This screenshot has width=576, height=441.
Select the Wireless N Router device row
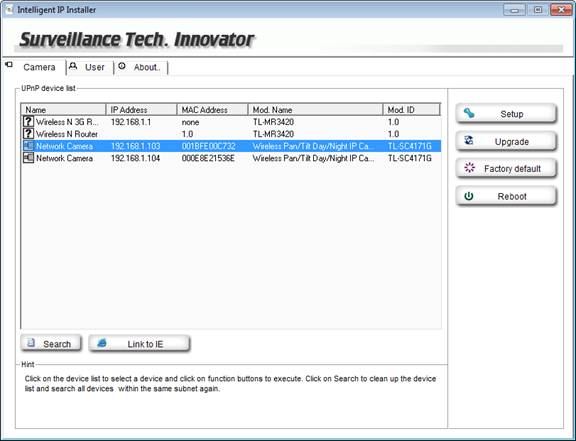[231, 134]
